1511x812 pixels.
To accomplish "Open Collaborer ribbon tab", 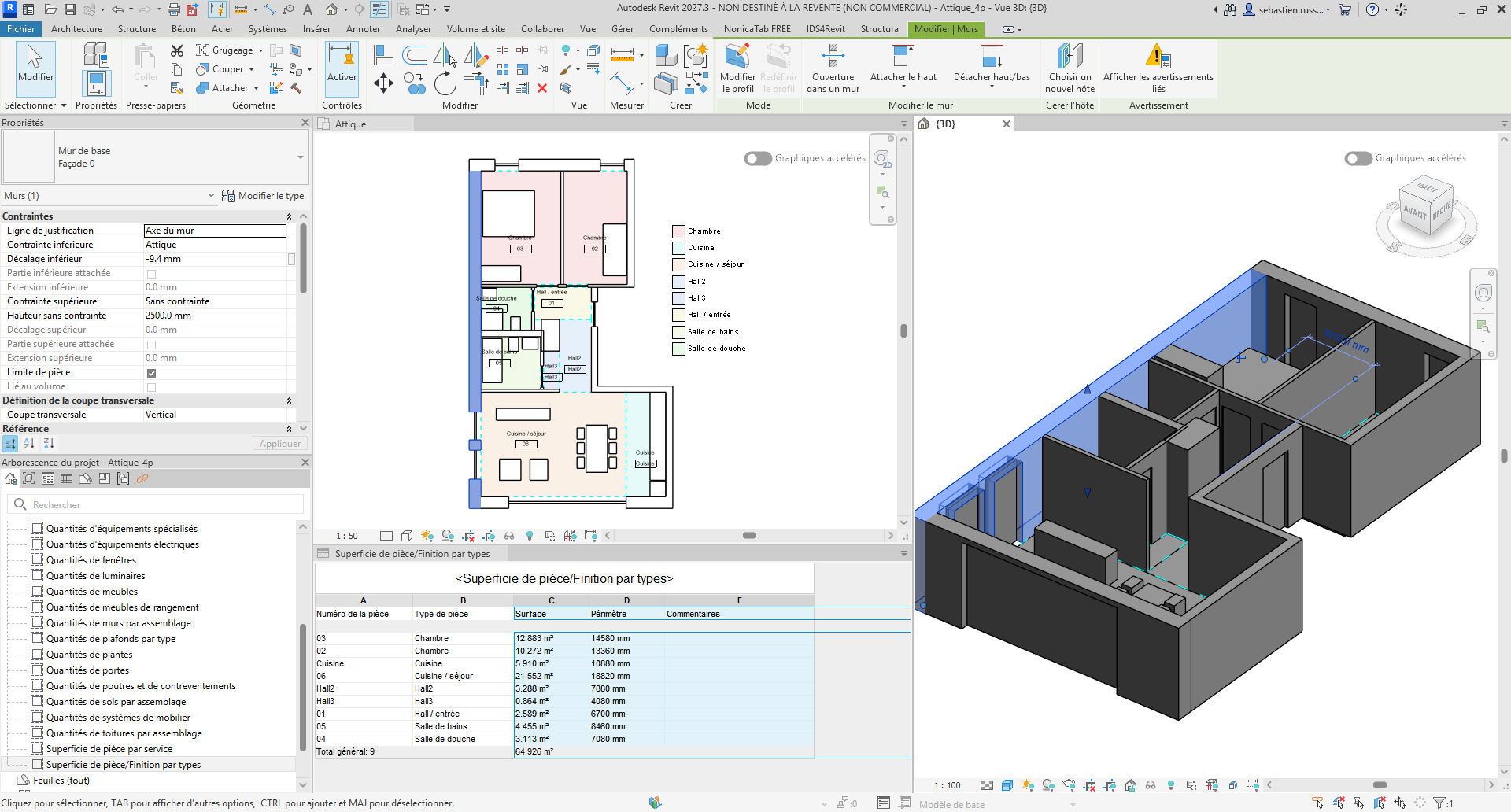I will (x=542, y=29).
